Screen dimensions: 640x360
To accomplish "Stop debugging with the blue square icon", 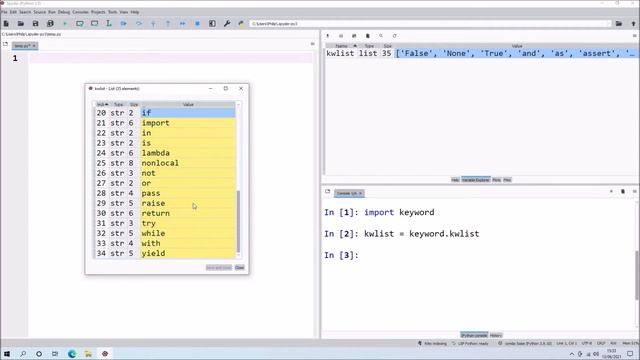I will tap(198, 24).
